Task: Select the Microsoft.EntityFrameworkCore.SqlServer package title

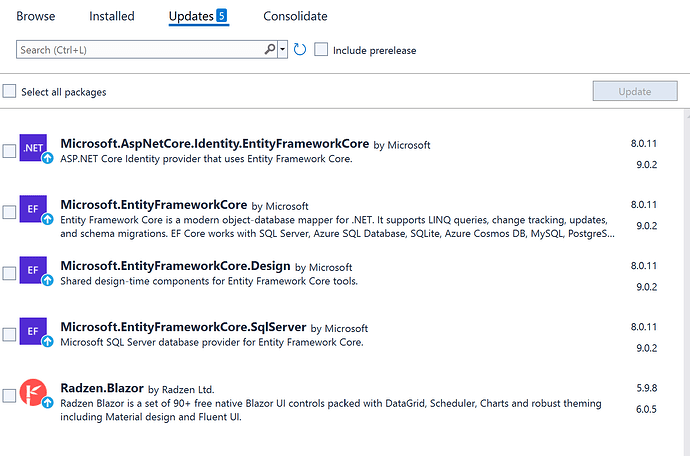Action: (183, 327)
